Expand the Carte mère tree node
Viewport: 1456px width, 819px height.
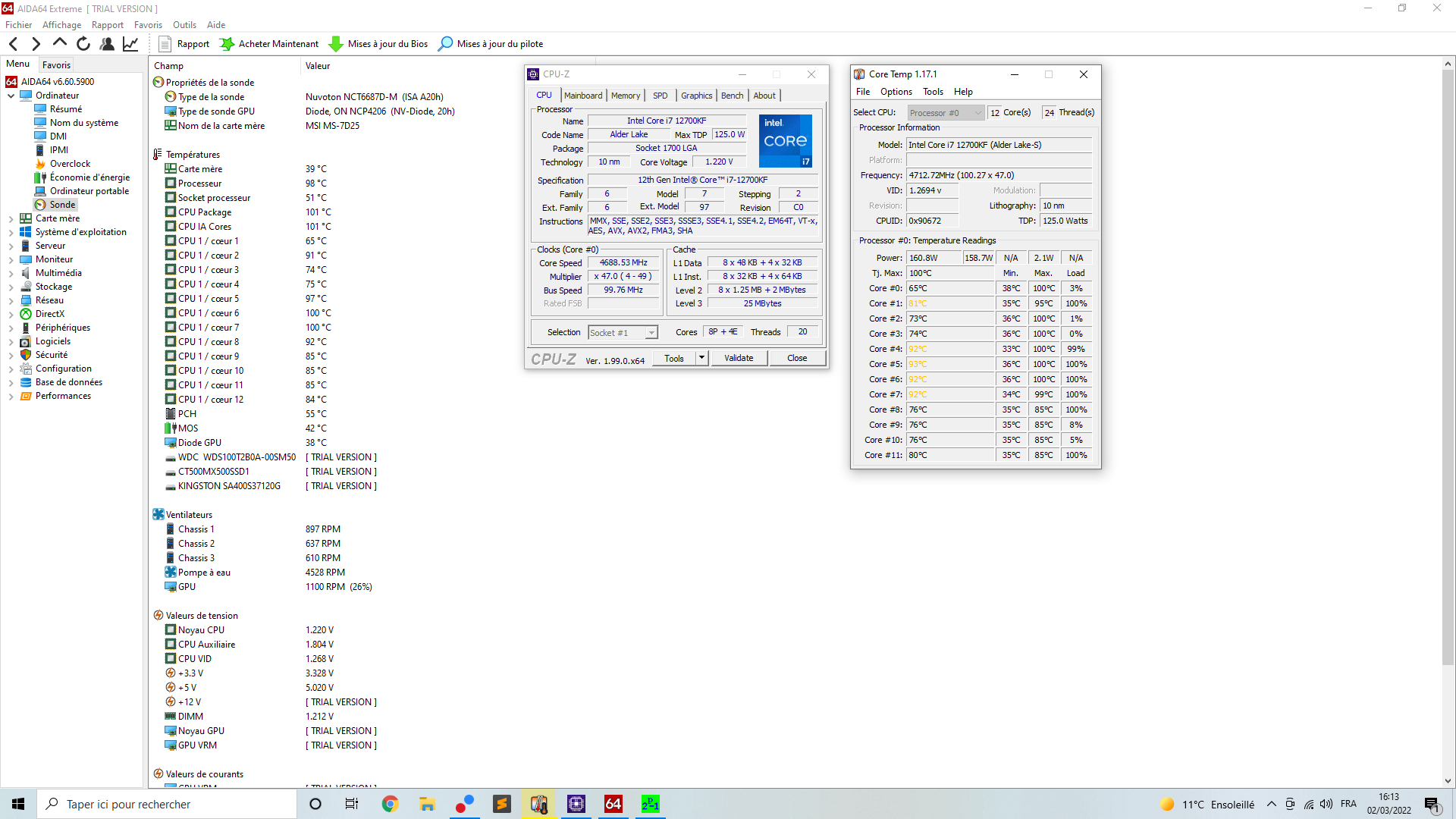(11, 218)
